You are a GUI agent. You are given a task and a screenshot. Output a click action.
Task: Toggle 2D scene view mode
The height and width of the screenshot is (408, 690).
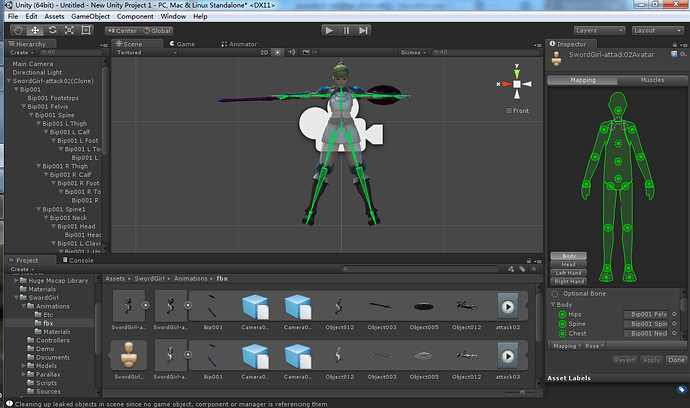pos(264,52)
